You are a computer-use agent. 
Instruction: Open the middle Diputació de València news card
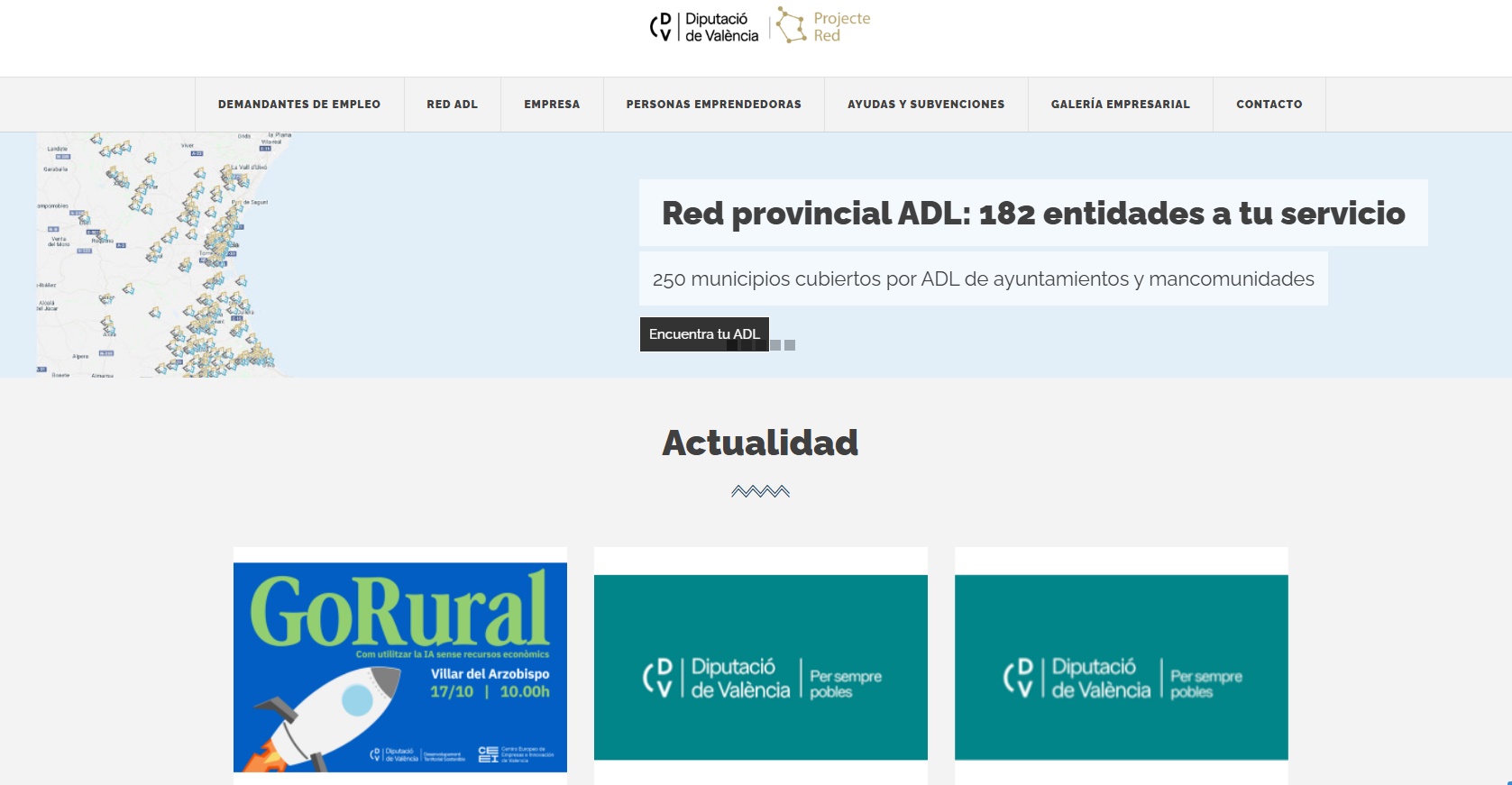click(760, 667)
